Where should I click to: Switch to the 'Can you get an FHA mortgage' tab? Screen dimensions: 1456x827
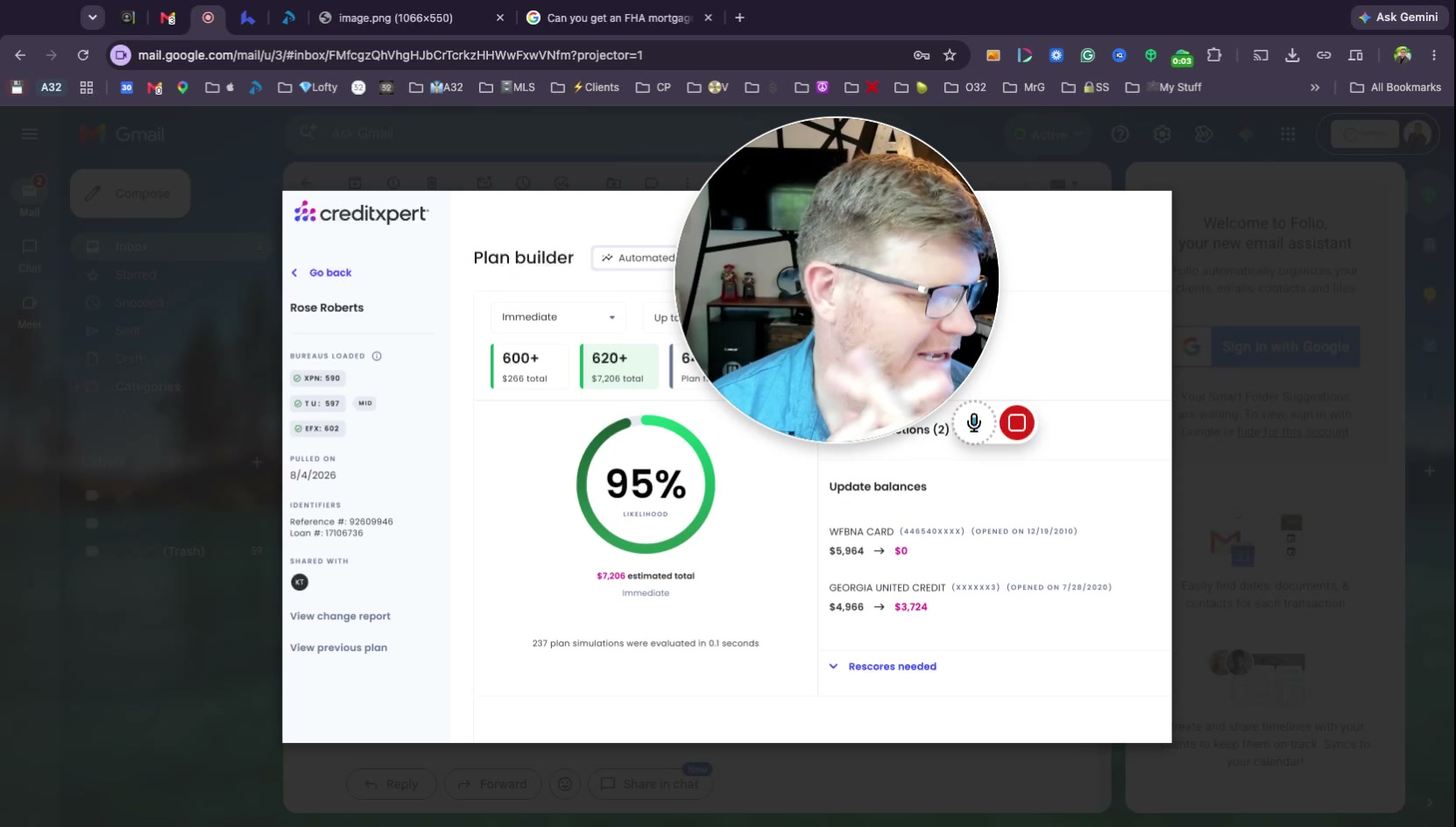click(618, 18)
